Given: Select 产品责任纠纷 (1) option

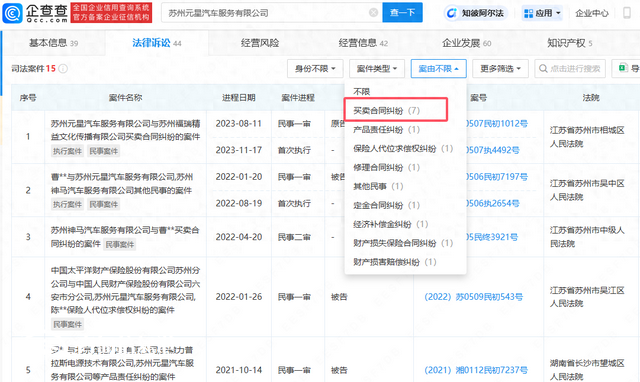Looking at the screenshot, I should [386, 129].
